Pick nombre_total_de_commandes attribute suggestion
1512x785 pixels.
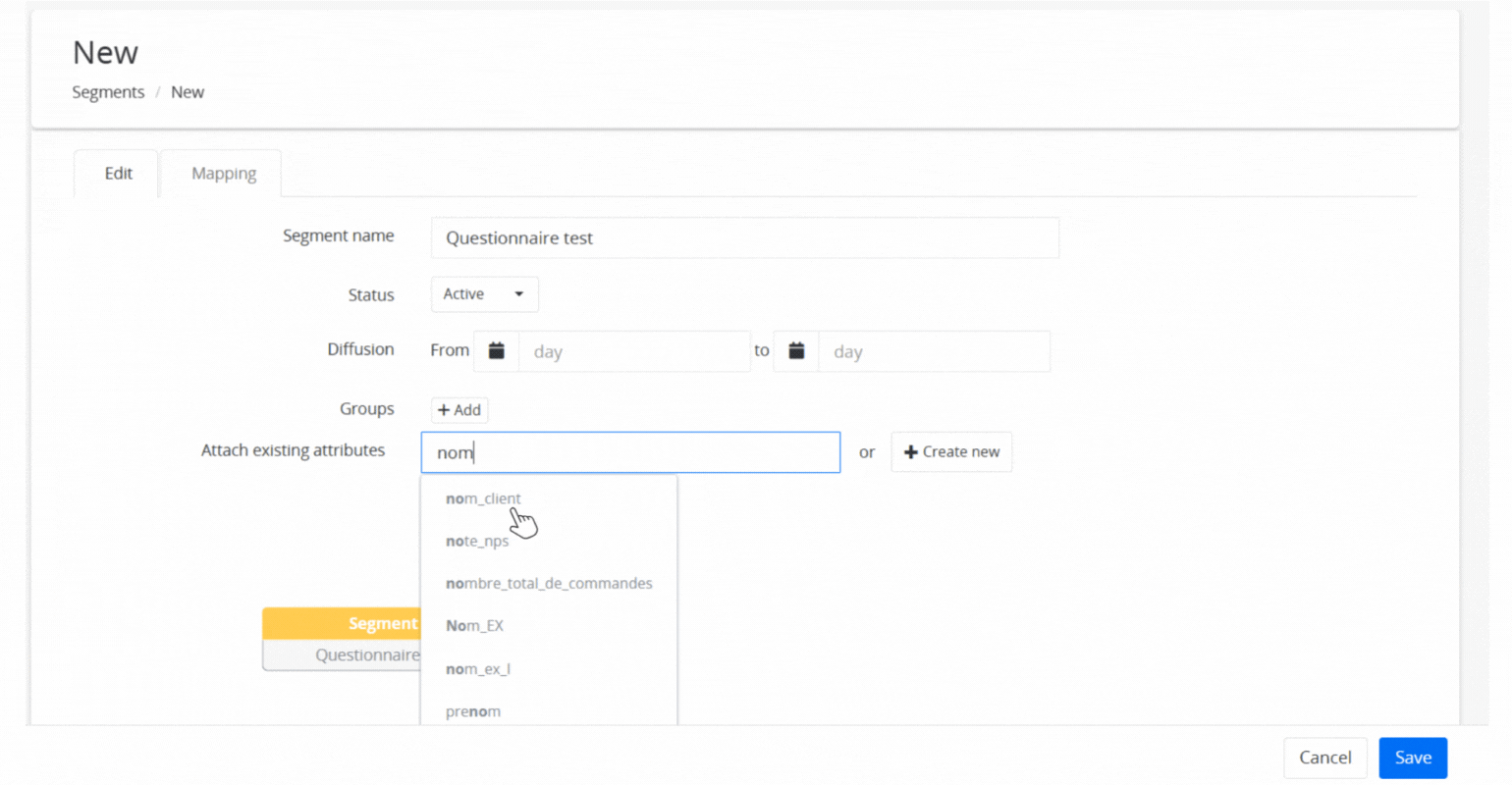[548, 583]
